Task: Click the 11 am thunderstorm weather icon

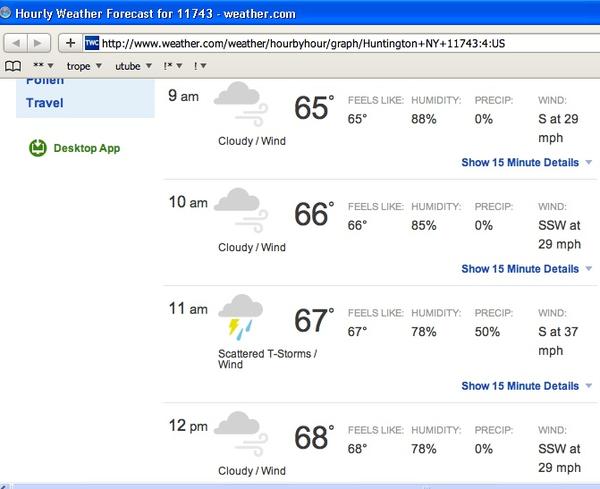Action: point(240,317)
